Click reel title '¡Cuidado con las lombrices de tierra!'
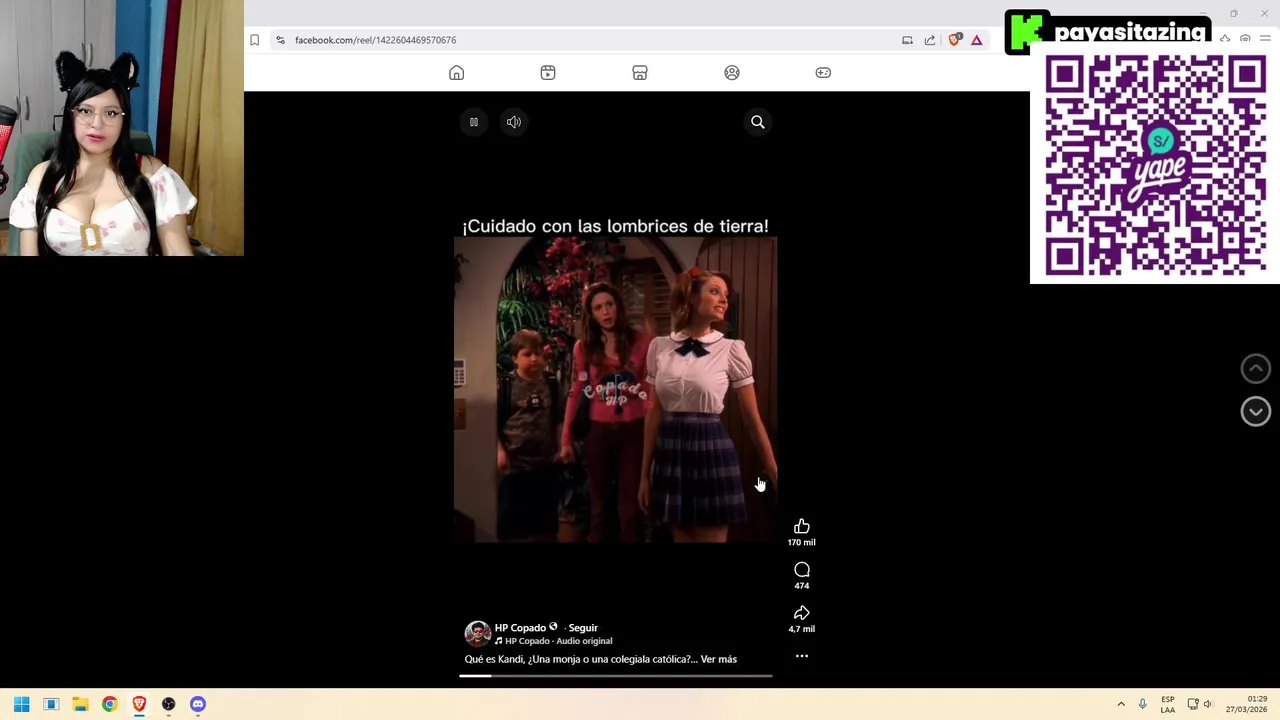Viewport: 1280px width, 720px height. [x=615, y=226]
